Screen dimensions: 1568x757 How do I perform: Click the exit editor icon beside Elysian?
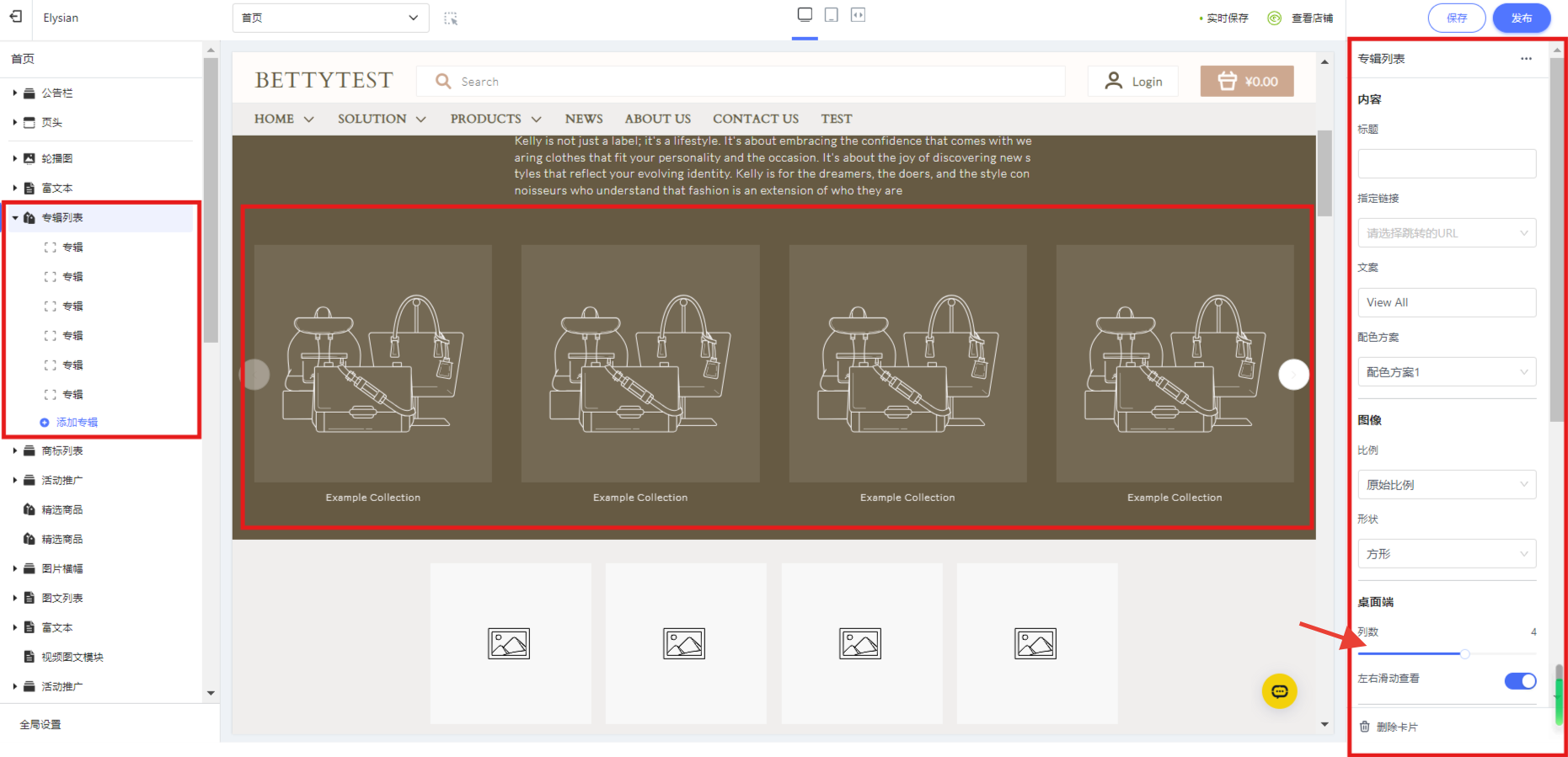(16, 17)
